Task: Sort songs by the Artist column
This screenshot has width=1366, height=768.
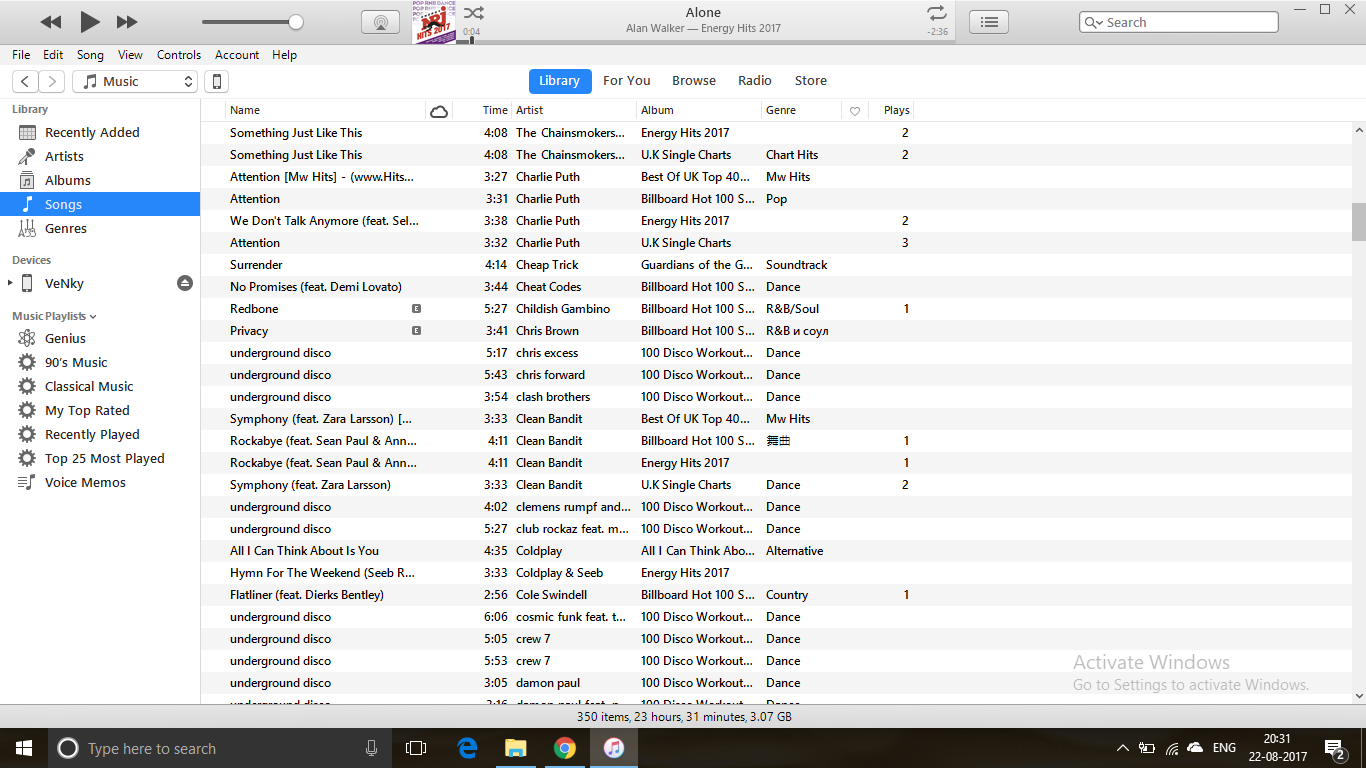Action: pos(574,110)
